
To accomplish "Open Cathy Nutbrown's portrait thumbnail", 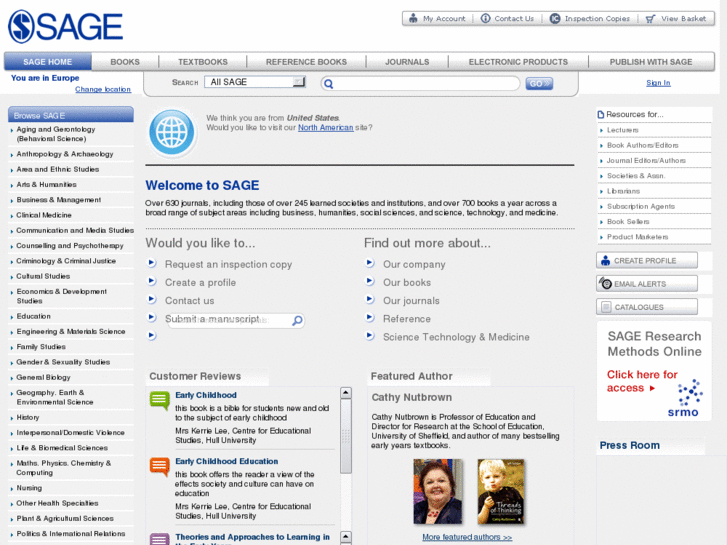I will point(437,492).
